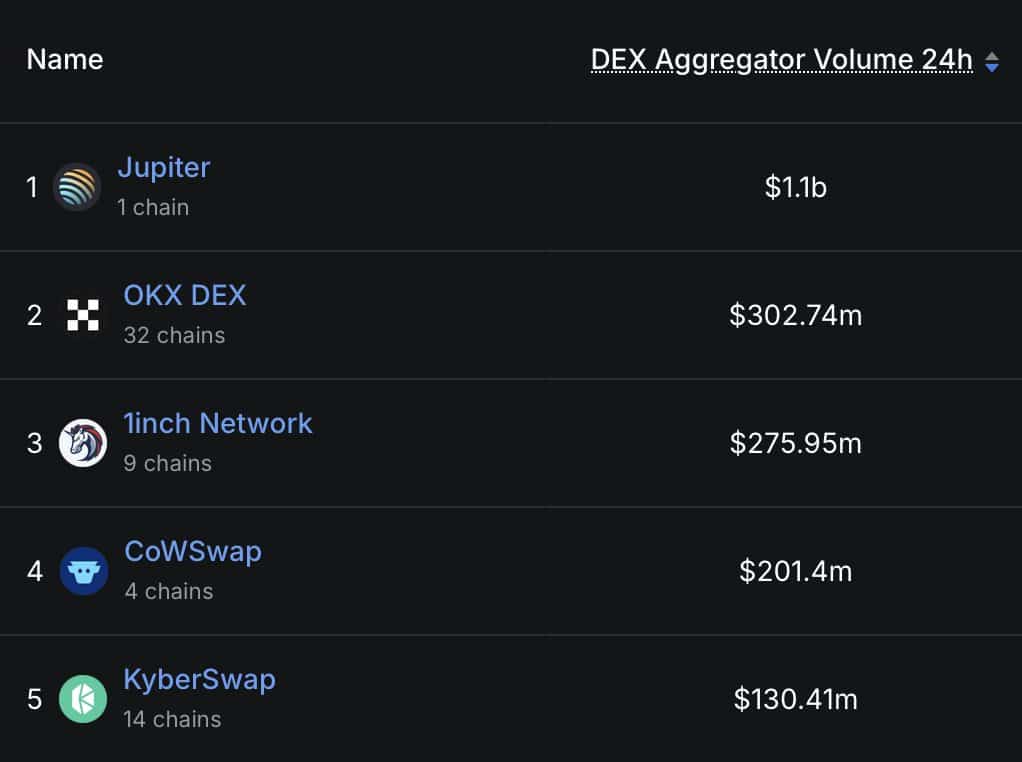Viewport: 1022px width, 762px height.
Task: Click the KyberSwap green logo
Action: coord(83,699)
